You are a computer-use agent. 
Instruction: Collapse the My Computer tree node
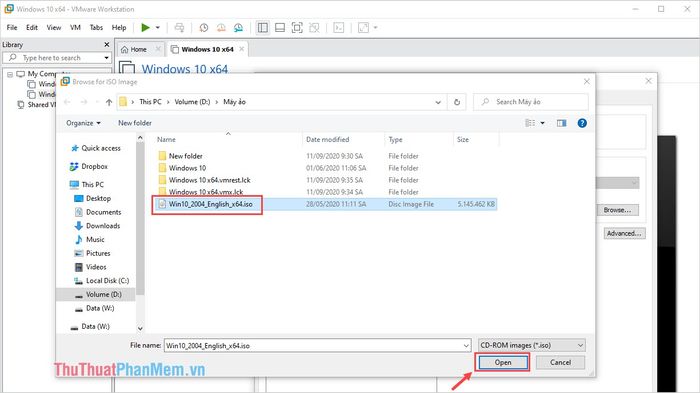[10, 74]
